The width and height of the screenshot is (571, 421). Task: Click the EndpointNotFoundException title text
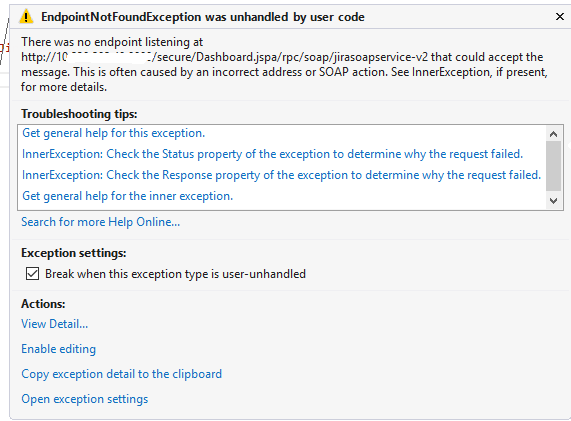pos(203,17)
